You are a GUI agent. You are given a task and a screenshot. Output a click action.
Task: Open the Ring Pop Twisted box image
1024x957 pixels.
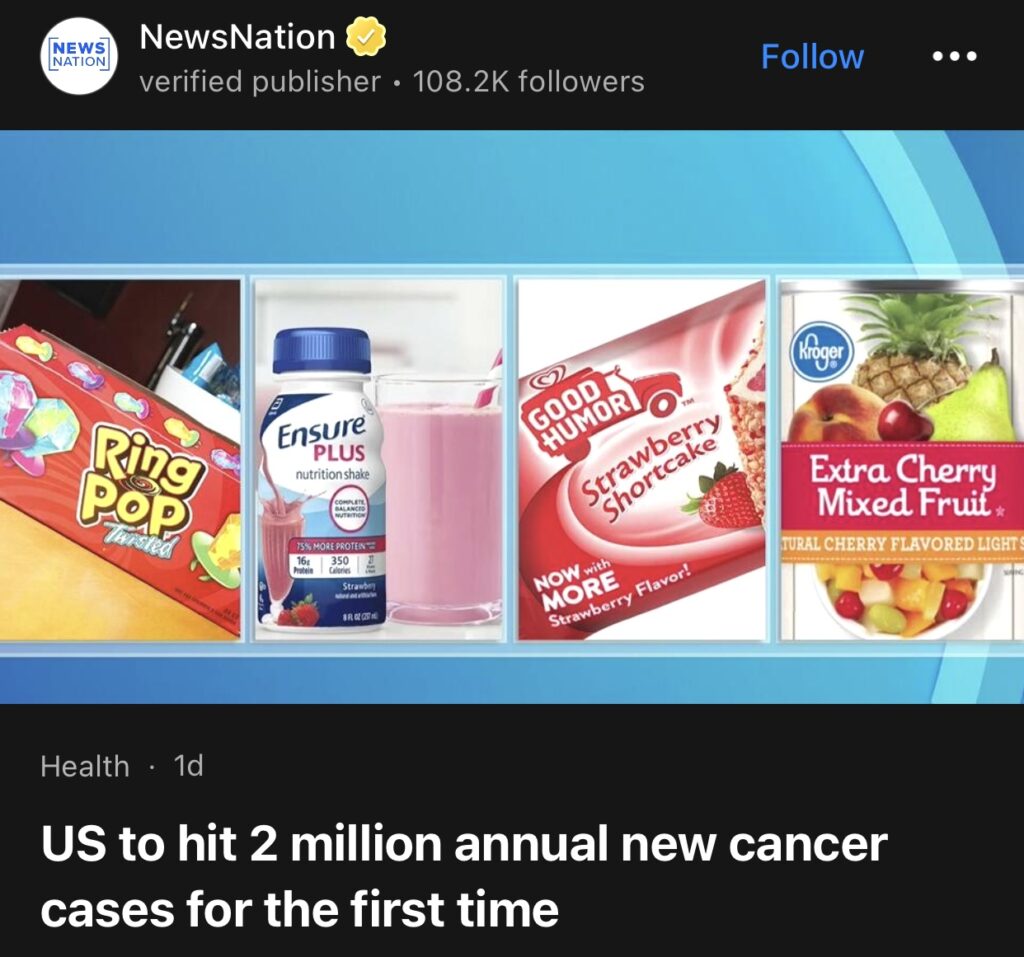click(120, 460)
